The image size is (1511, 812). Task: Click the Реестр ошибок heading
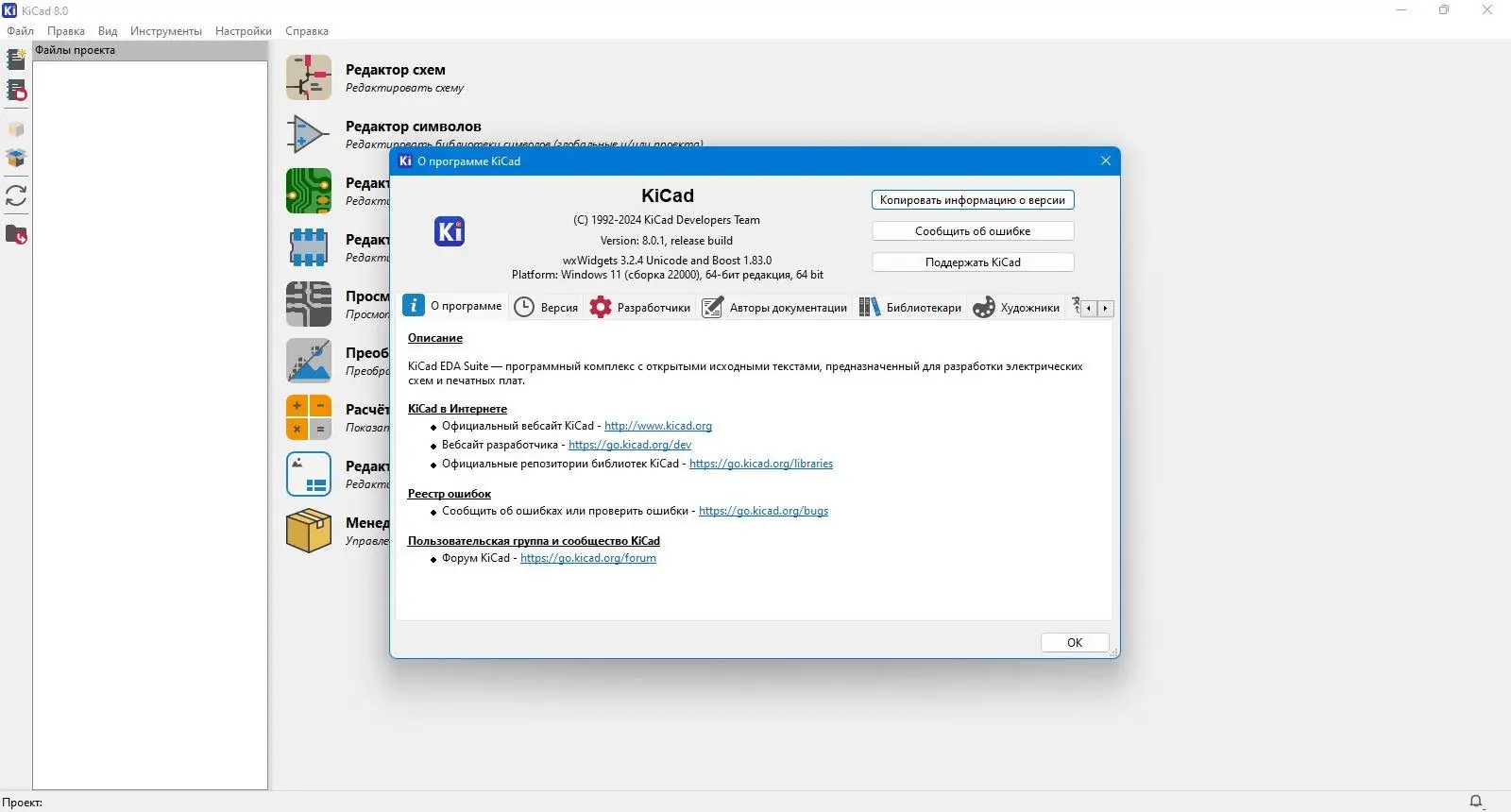(x=450, y=494)
